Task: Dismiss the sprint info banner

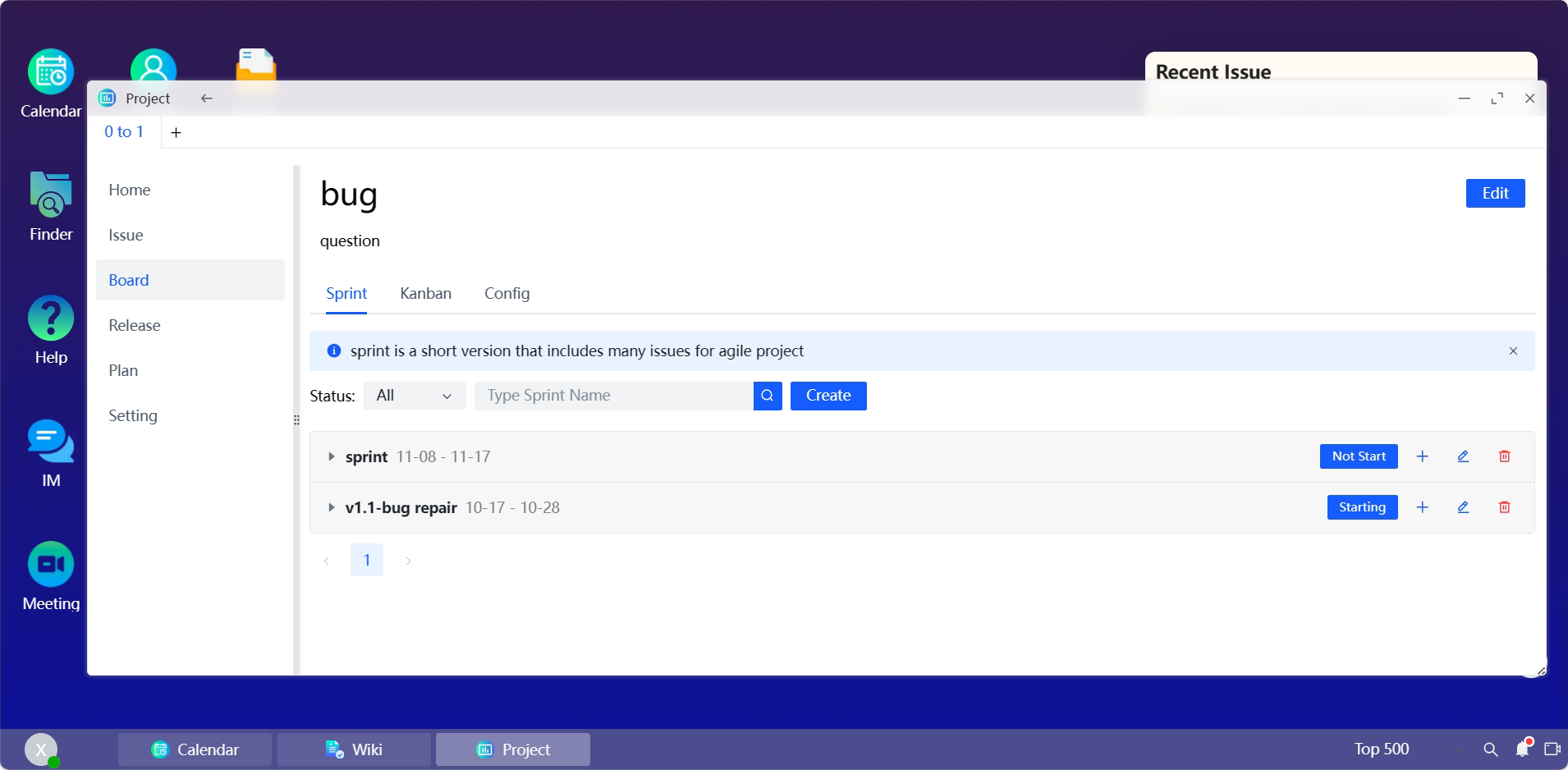Action: coord(1512,351)
